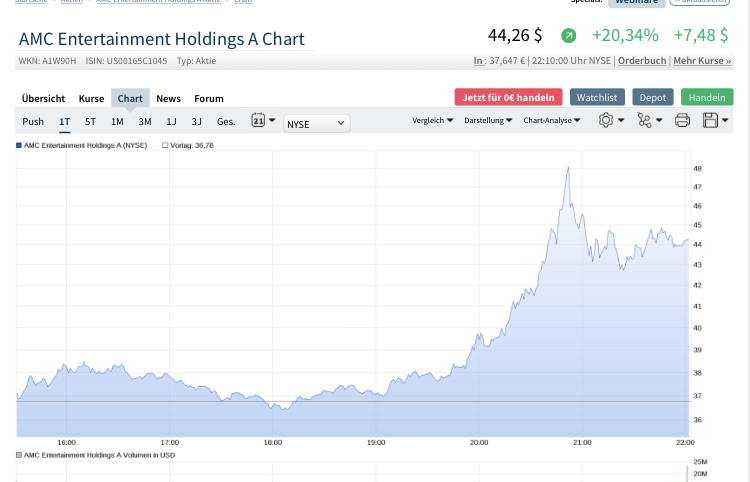Image resolution: width=750 pixels, height=482 pixels.
Task: Expand the Darstellung dropdown
Action: coord(488,121)
